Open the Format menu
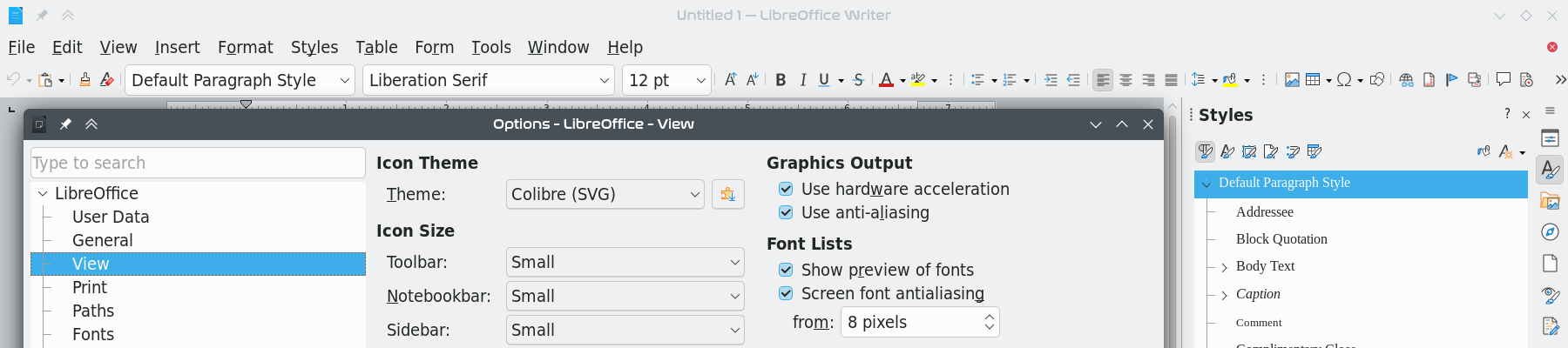 tap(246, 47)
